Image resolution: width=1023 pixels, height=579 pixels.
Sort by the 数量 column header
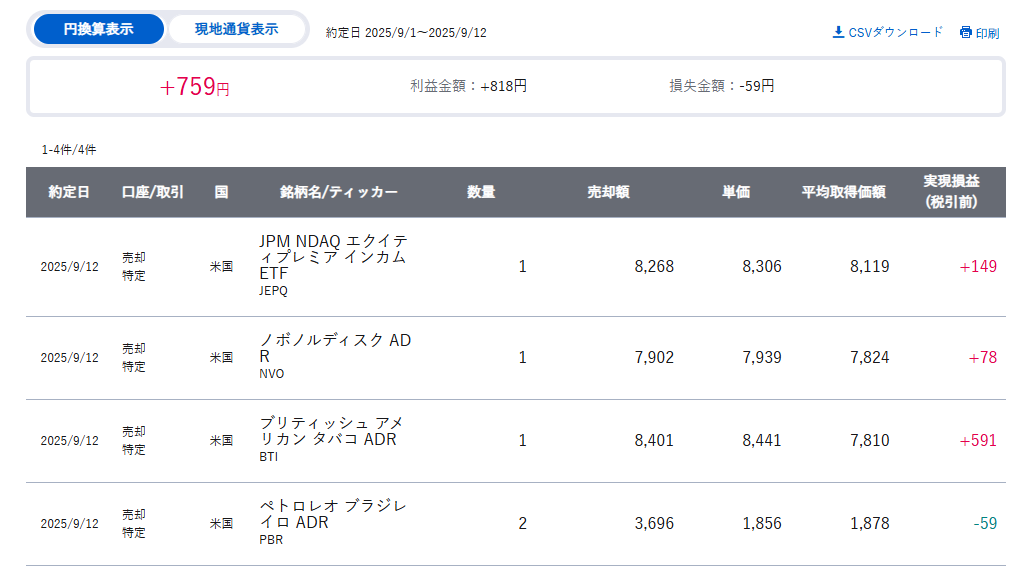point(481,192)
